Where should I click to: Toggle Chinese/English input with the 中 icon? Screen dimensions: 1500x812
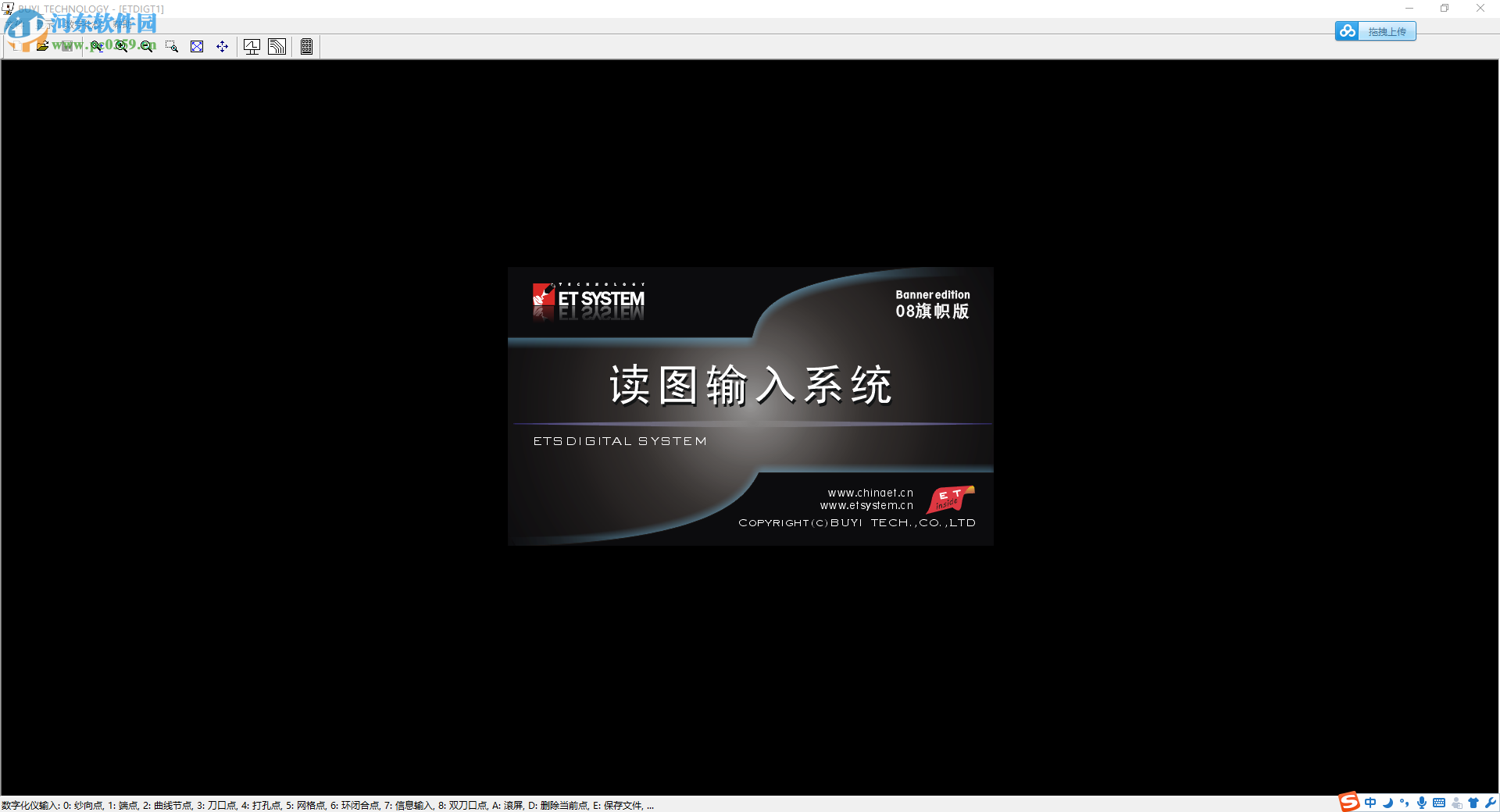[x=1370, y=803]
